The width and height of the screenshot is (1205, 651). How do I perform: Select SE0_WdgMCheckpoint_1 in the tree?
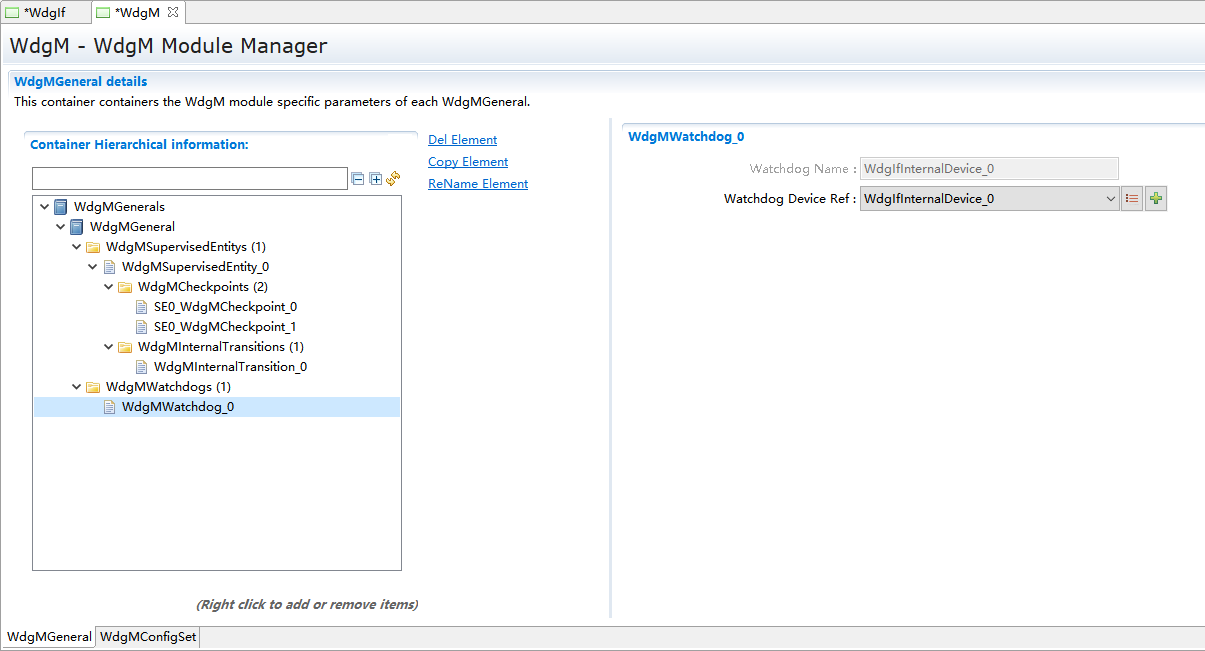click(x=225, y=327)
